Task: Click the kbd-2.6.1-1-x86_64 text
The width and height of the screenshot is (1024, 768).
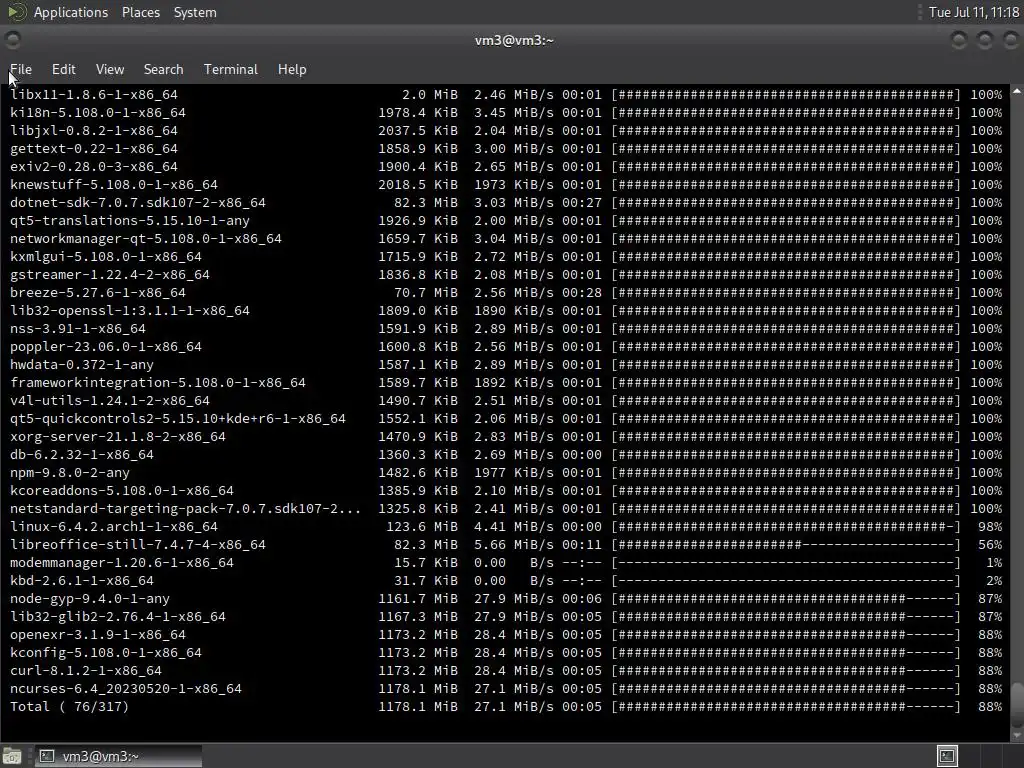Action: pos(82,581)
